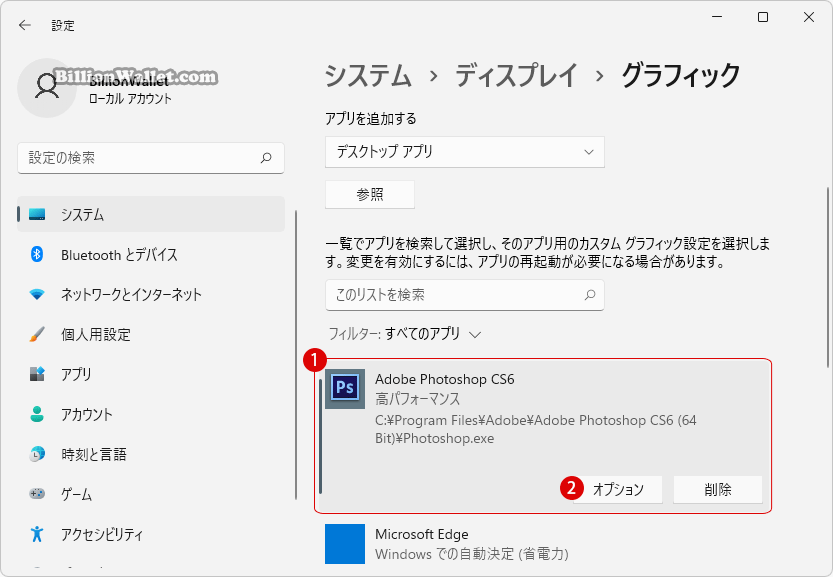Viewport: 833px width, 577px height.
Task: Click the Windows での自動決定 (省電力) text
Action: click(472, 554)
